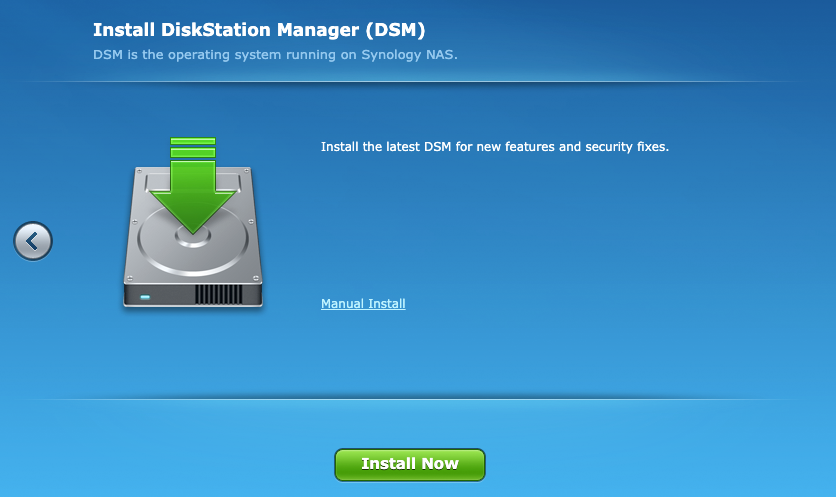Click the hard drive download icon
Image resolution: width=836 pixels, height=497 pixels.
[193, 222]
